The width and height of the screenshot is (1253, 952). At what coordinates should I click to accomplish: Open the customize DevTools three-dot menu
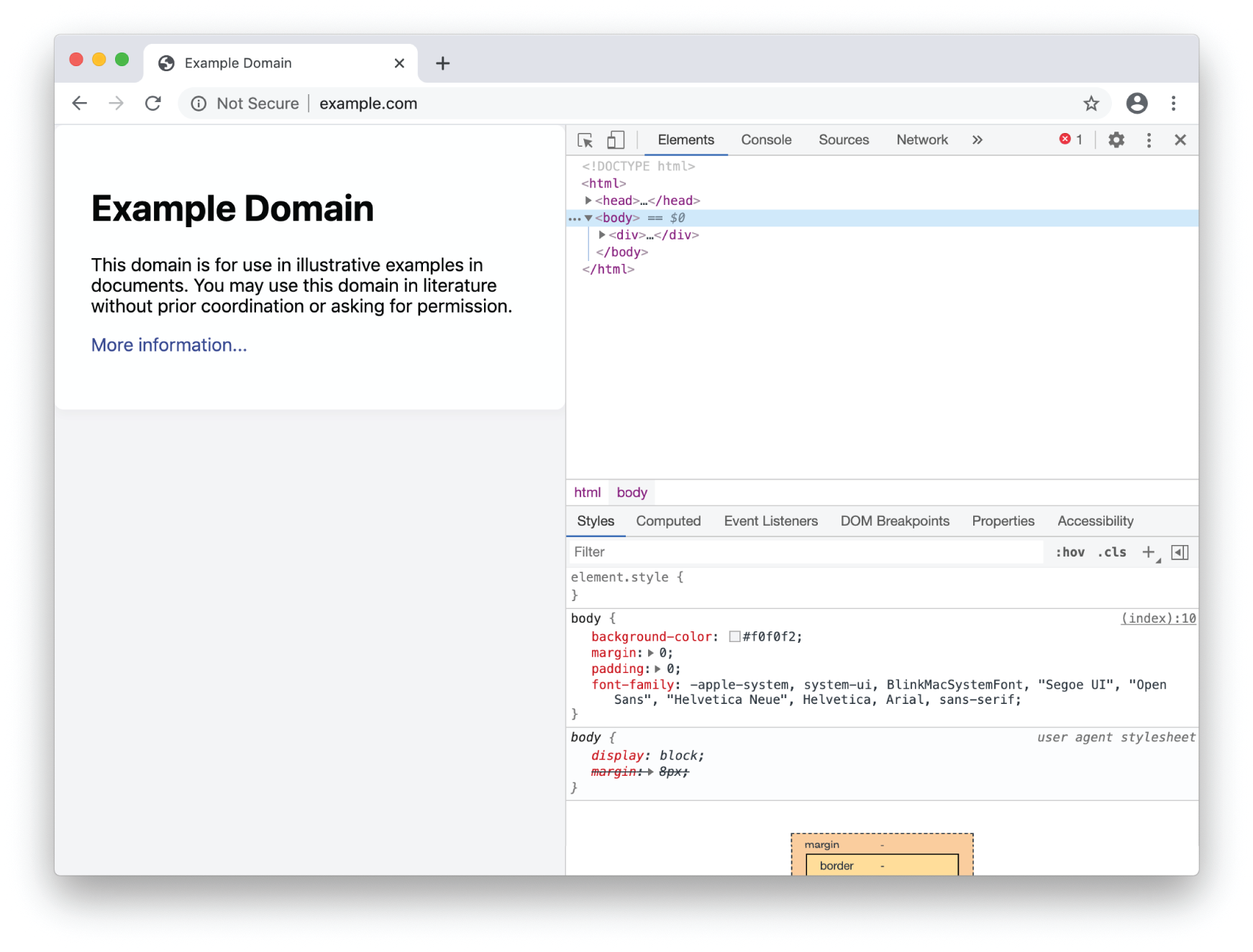pyautogui.click(x=1149, y=140)
